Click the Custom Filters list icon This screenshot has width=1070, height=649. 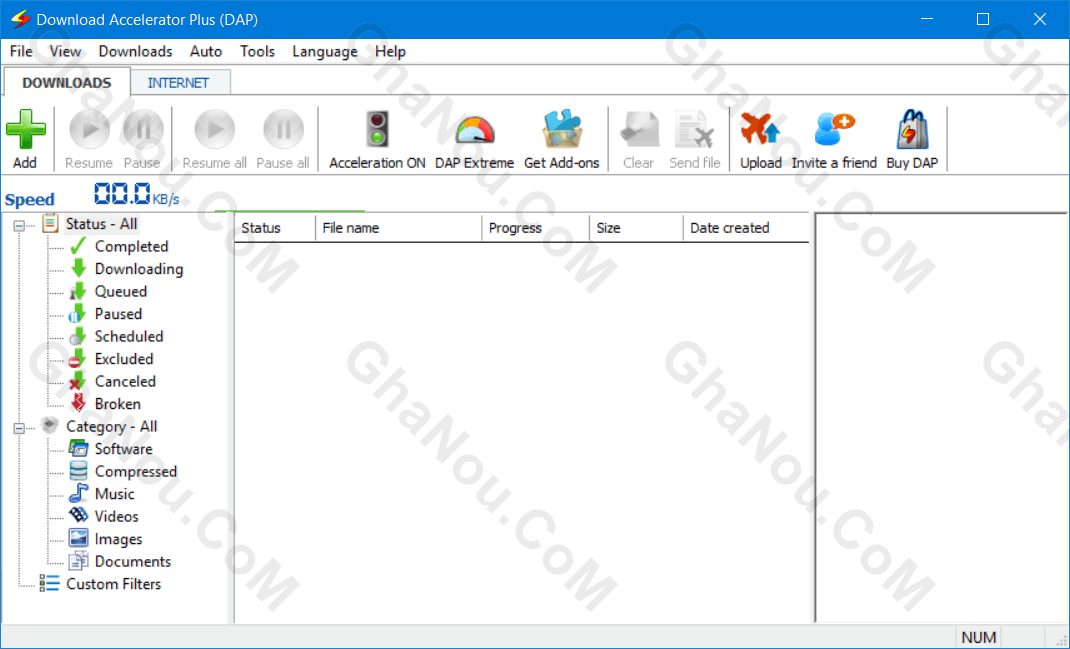coord(49,583)
